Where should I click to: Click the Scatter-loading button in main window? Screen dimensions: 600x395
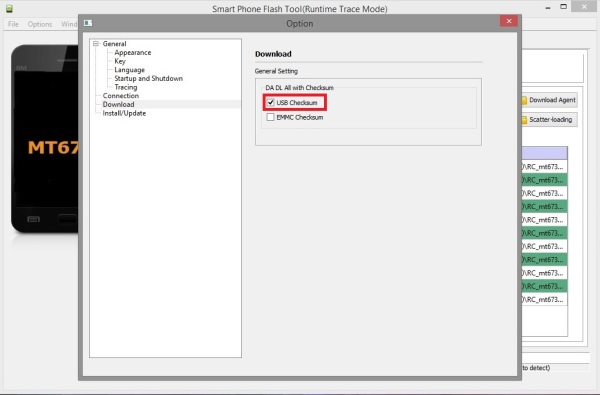click(x=549, y=119)
